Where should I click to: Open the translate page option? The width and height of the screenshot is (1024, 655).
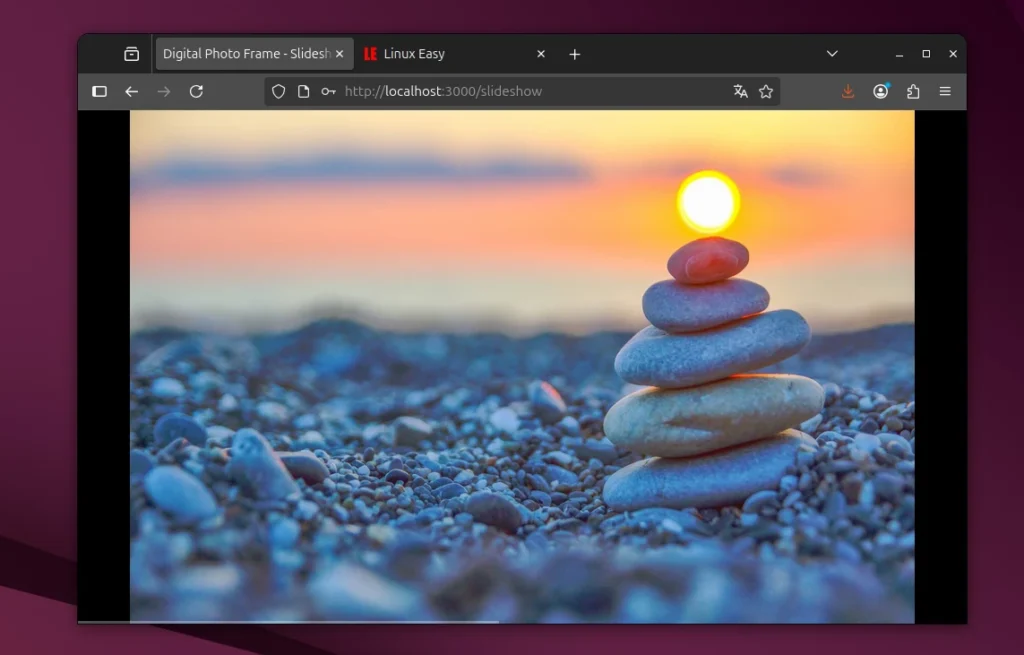pyautogui.click(x=740, y=91)
